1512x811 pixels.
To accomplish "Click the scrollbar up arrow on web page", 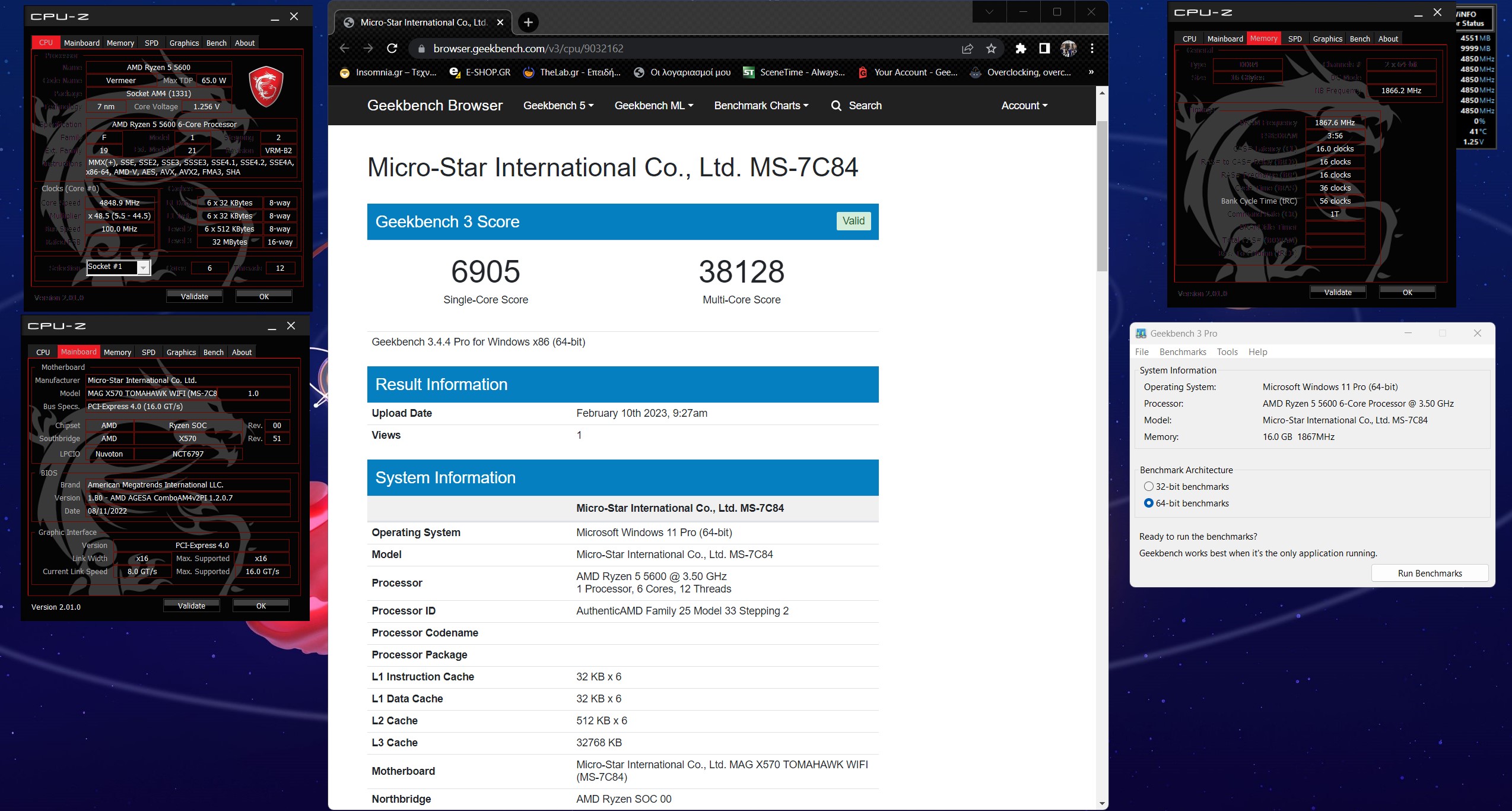I will [x=1102, y=93].
